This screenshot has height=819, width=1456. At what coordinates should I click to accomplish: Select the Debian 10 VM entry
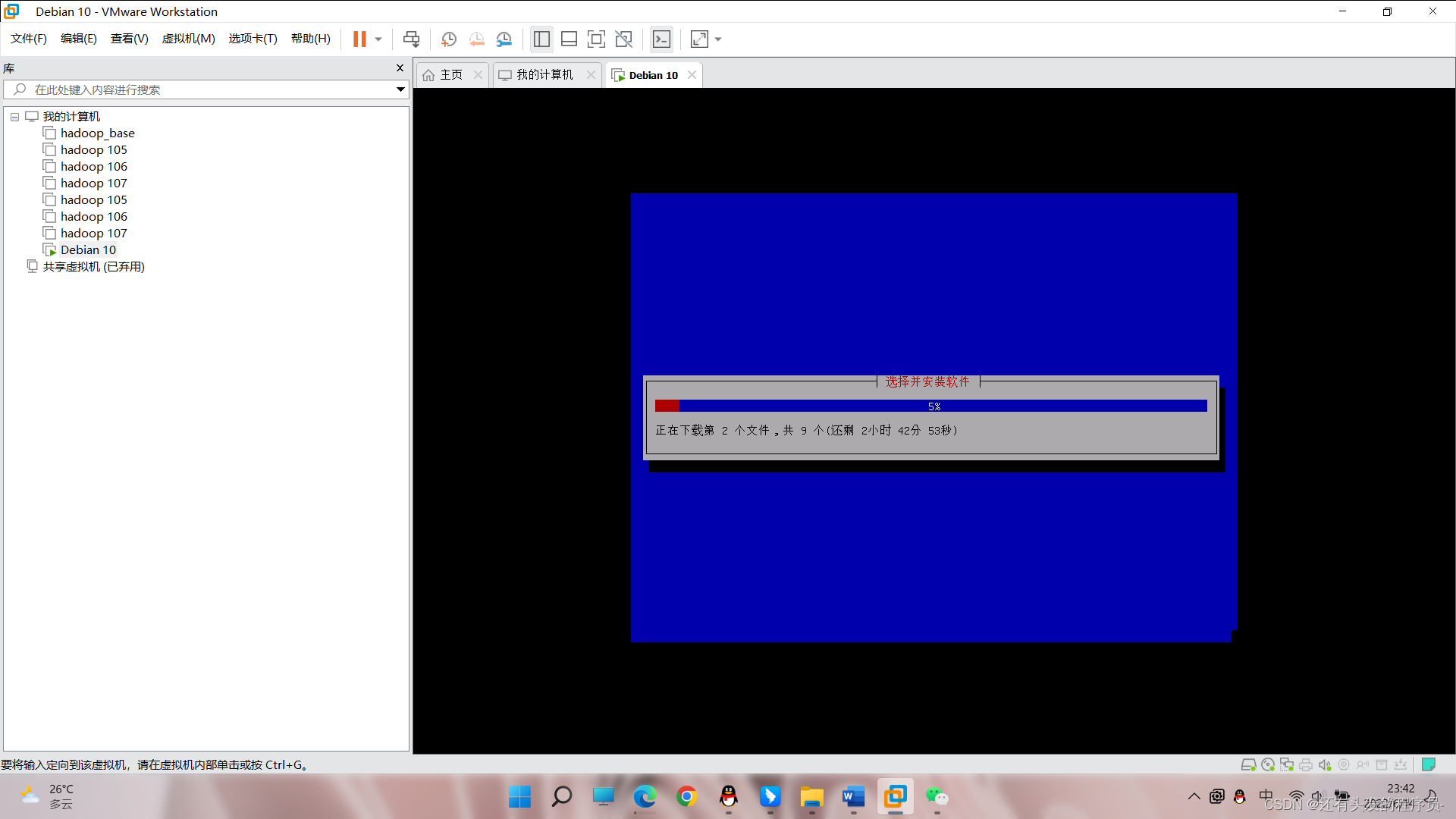[x=88, y=250]
